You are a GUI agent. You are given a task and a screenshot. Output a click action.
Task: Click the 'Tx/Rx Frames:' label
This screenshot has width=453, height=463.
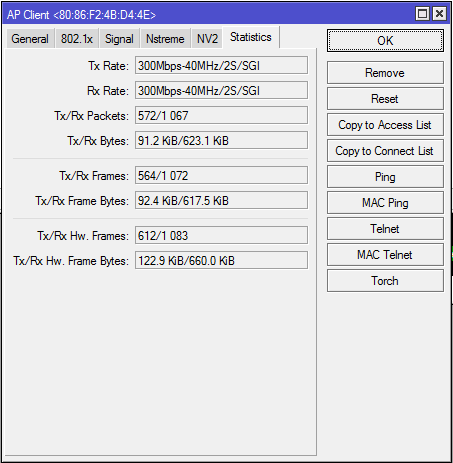pyautogui.click(x=94, y=176)
